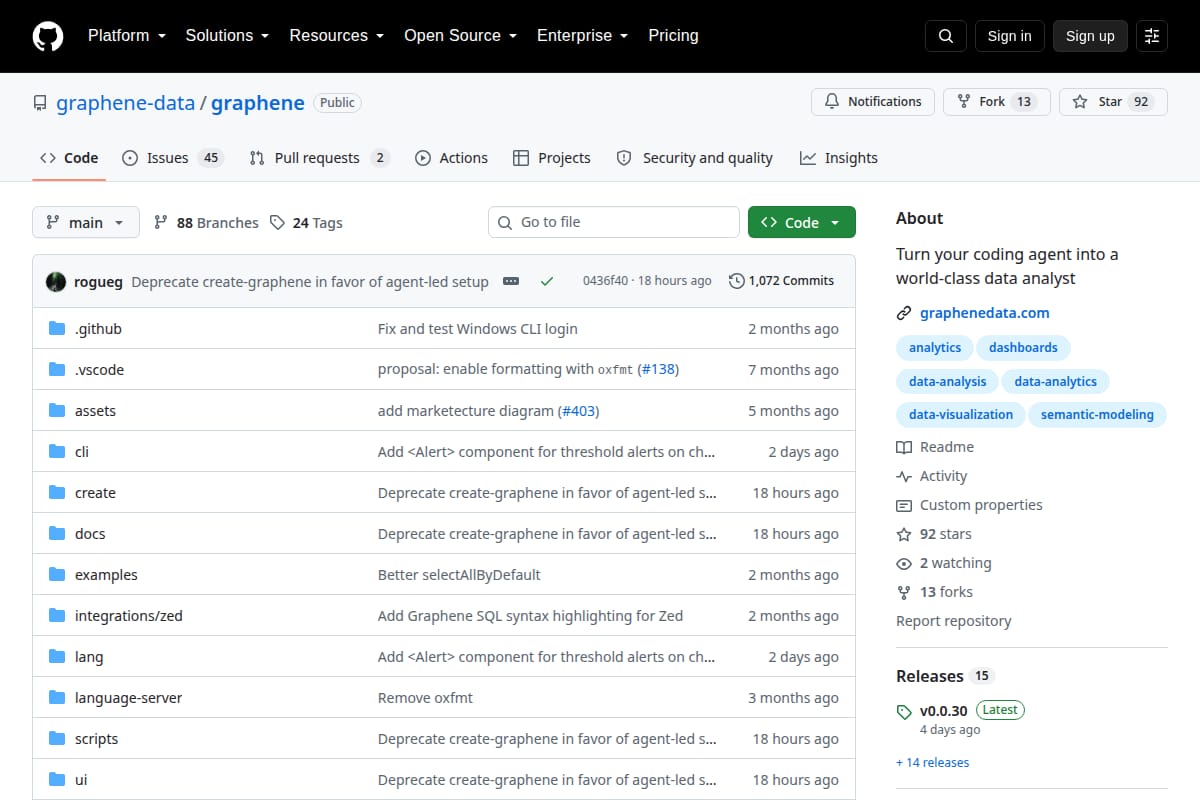Open the Insights tab
1200x800 pixels.
[x=839, y=158]
